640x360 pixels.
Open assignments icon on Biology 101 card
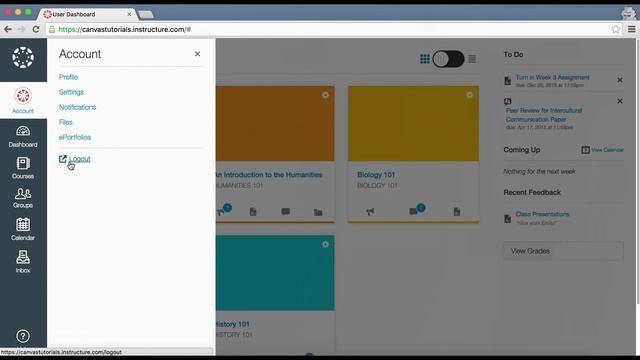click(x=457, y=211)
